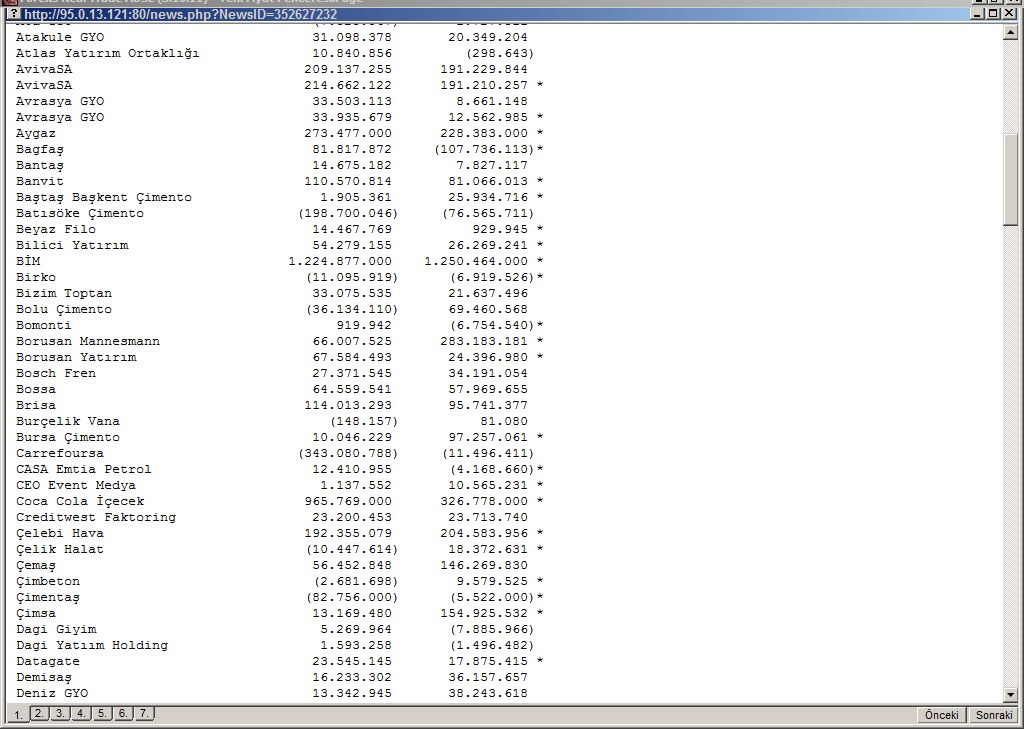1024x729 pixels.
Task: Click the Brisa company name
Action: point(36,406)
